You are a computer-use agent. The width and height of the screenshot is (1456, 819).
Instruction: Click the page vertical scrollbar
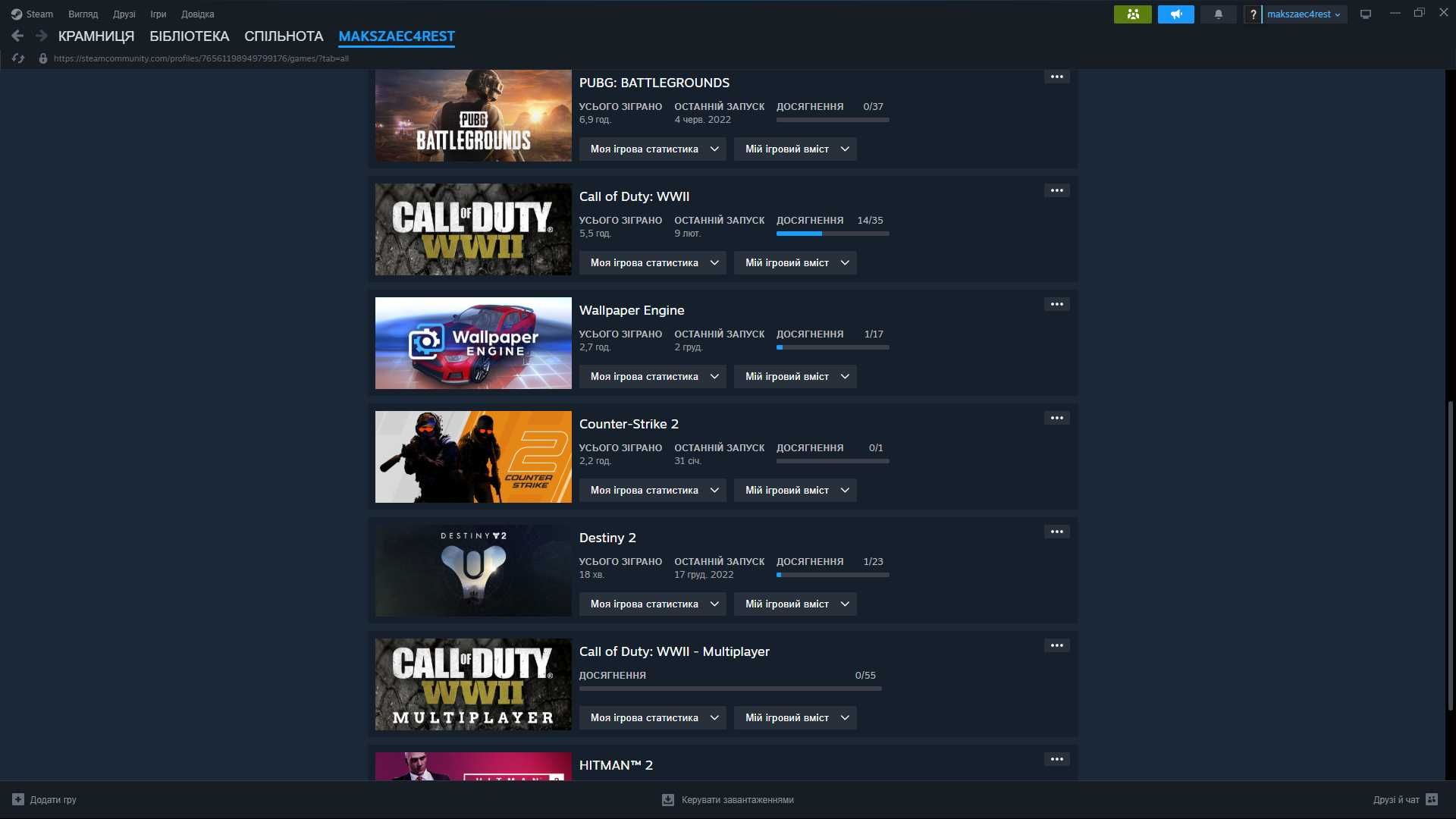[1450, 556]
